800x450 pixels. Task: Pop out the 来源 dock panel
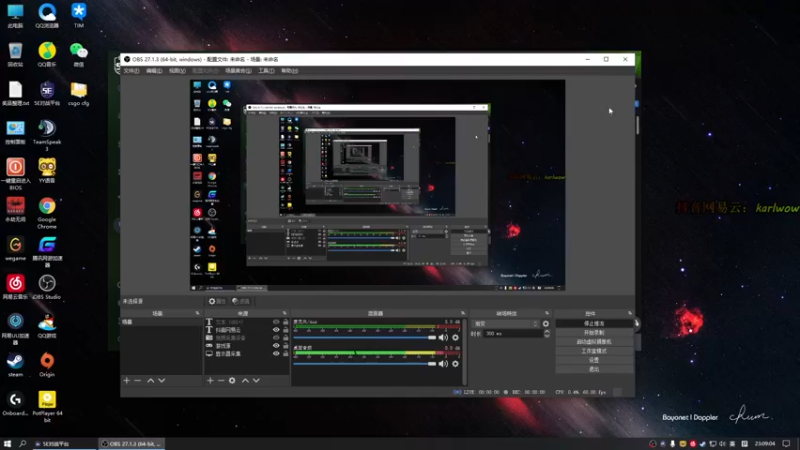pos(285,313)
